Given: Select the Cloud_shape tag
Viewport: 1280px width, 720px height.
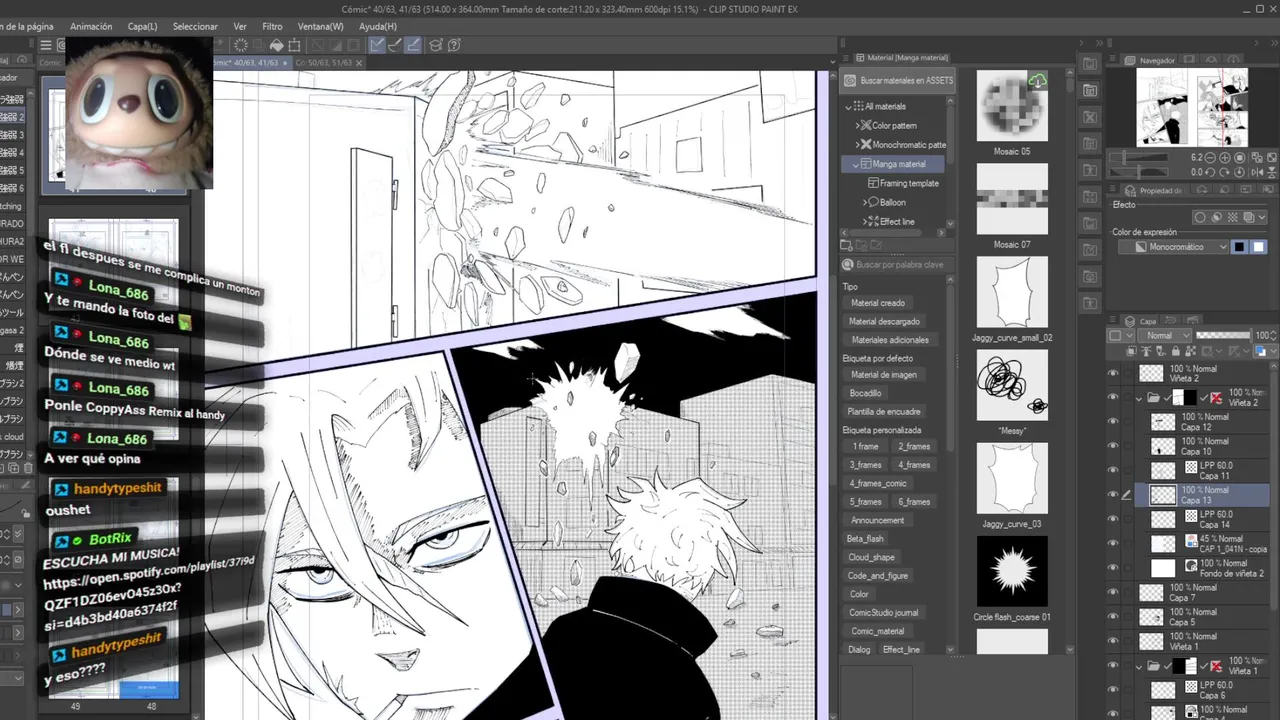Looking at the screenshot, I should tap(871, 557).
